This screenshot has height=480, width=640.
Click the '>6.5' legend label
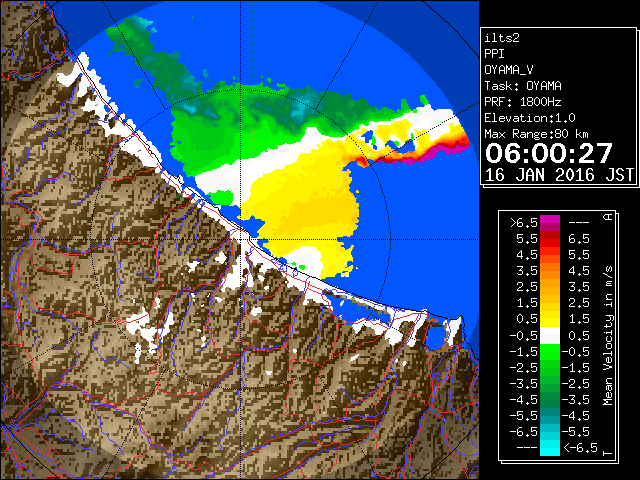[x=524, y=223]
